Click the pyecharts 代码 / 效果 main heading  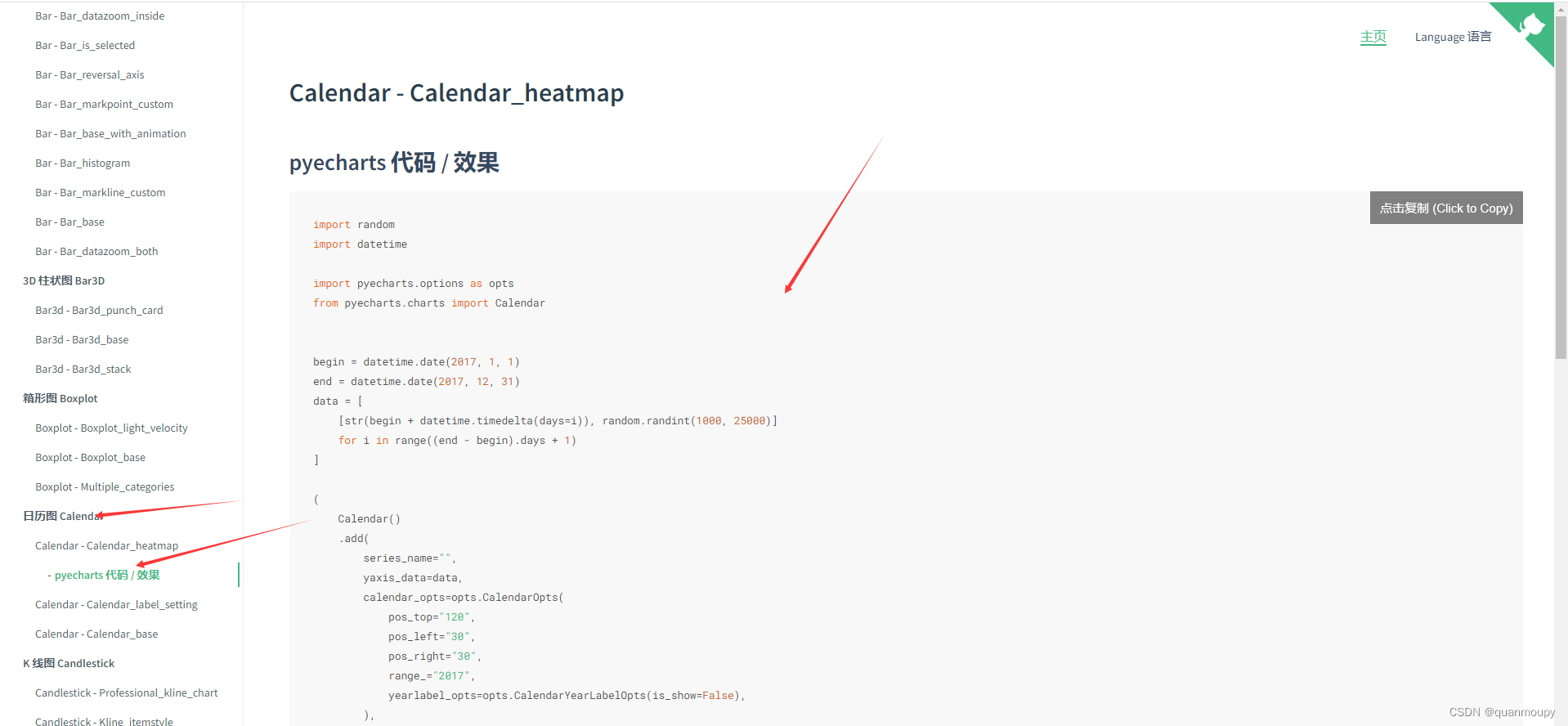pos(394,162)
